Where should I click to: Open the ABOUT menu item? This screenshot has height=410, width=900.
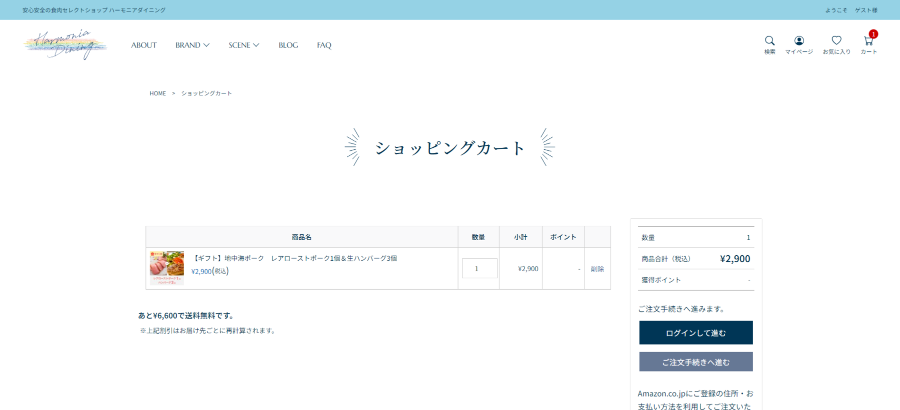pos(144,45)
